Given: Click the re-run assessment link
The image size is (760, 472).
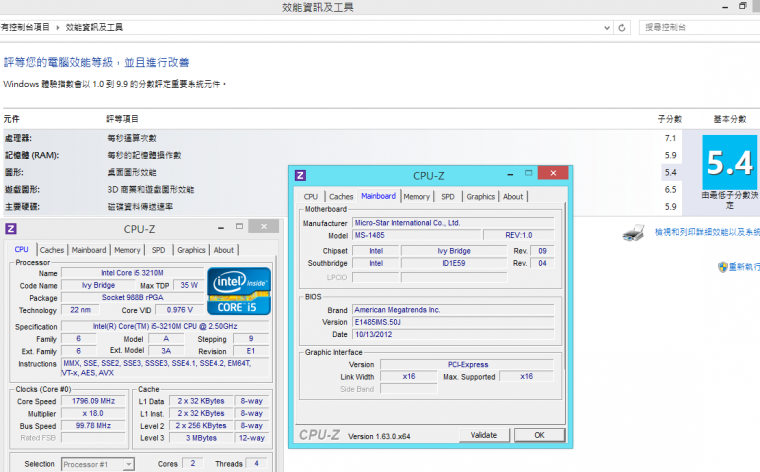Looking at the screenshot, I should 744,267.
